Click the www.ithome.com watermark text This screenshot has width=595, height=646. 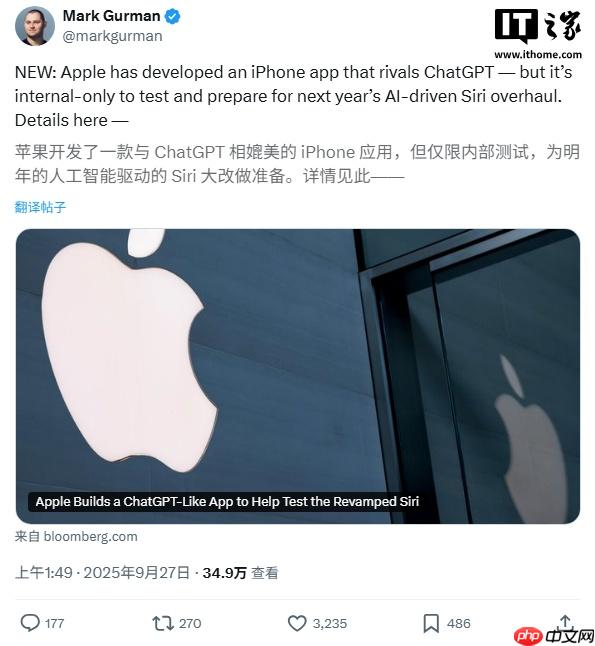[x=538, y=54]
